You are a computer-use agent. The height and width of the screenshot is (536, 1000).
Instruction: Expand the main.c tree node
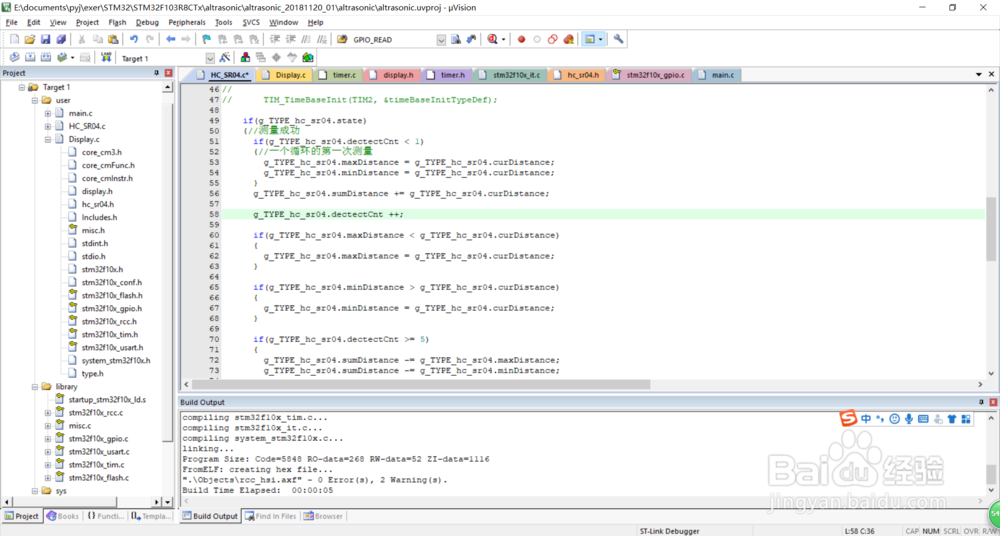[47, 114]
